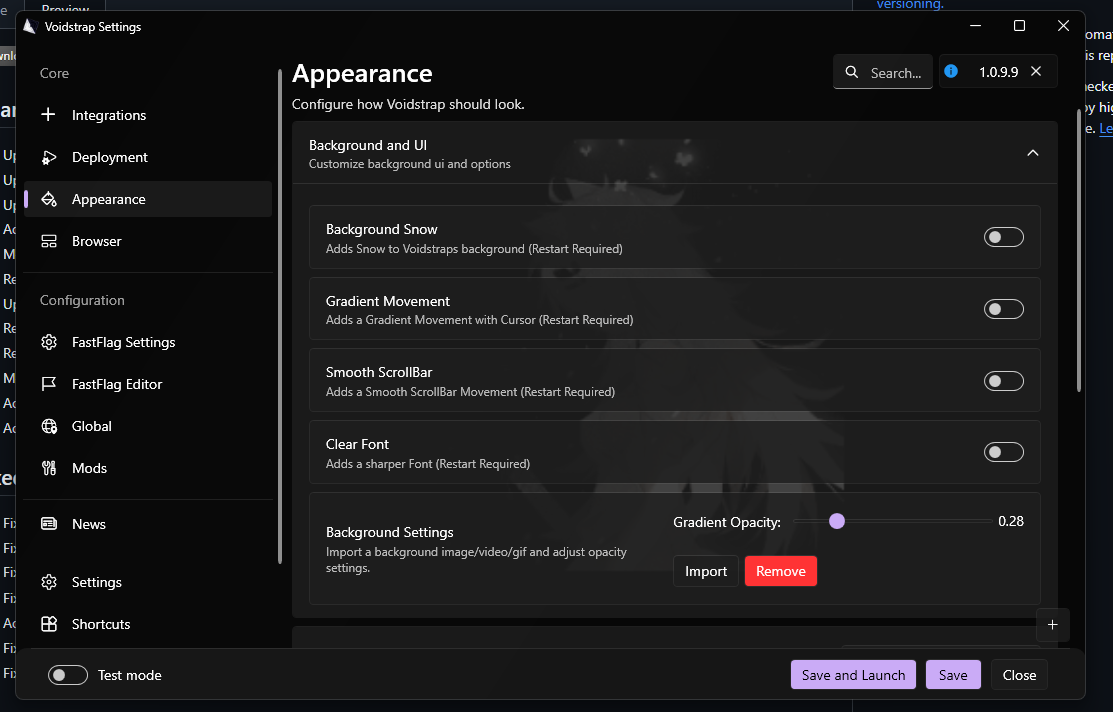Click the Close button at bottom

[1019, 675]
